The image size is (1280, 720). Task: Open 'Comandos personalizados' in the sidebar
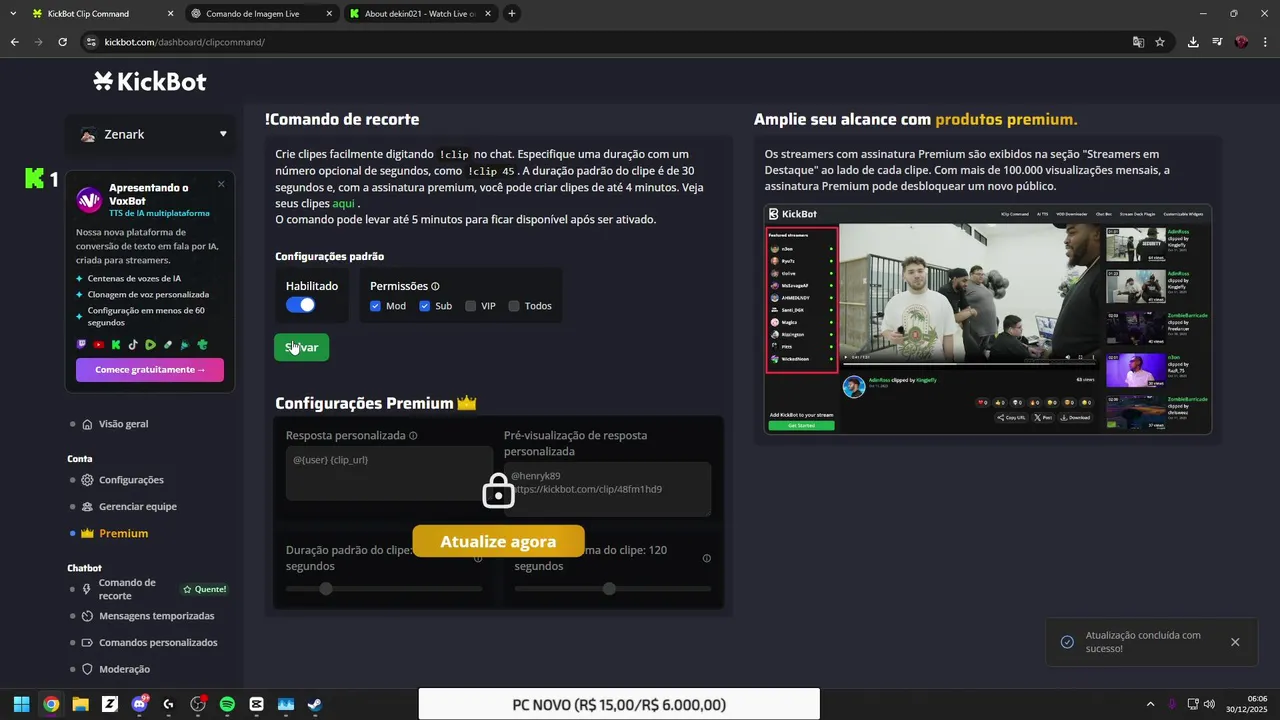point(158,643)
